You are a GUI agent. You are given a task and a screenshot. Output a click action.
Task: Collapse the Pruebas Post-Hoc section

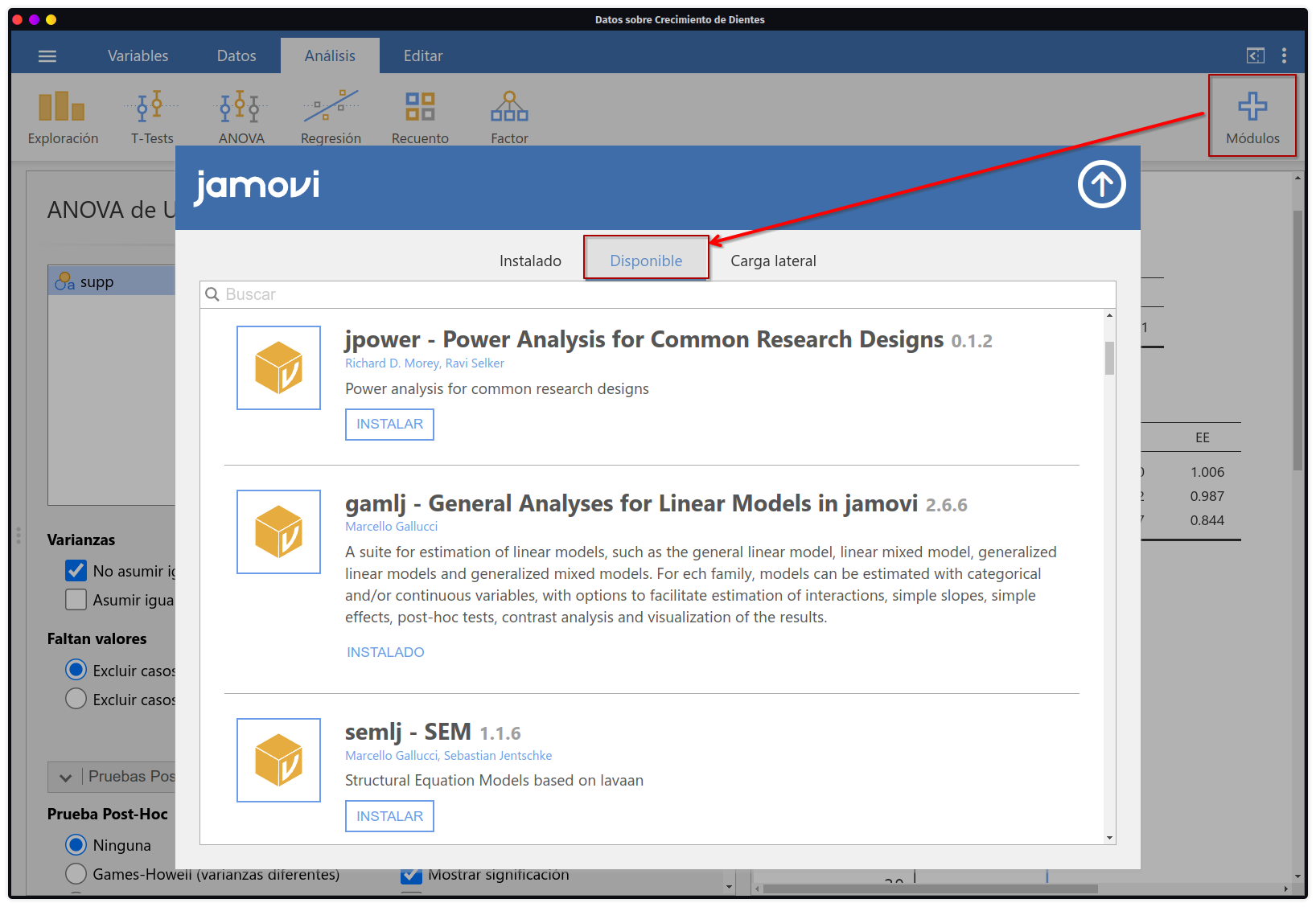(66, 777)
